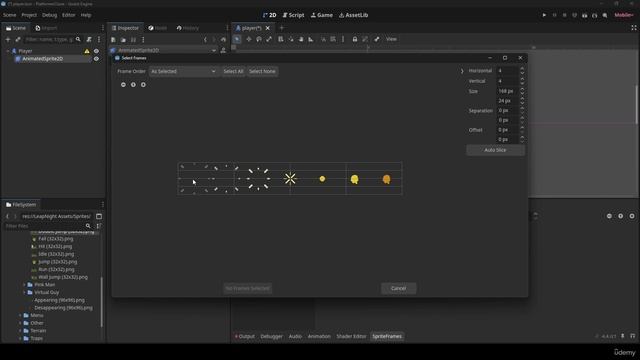Toggle visibility of Player node
This screenshot has width=640, height=360.
click(96, 51)
